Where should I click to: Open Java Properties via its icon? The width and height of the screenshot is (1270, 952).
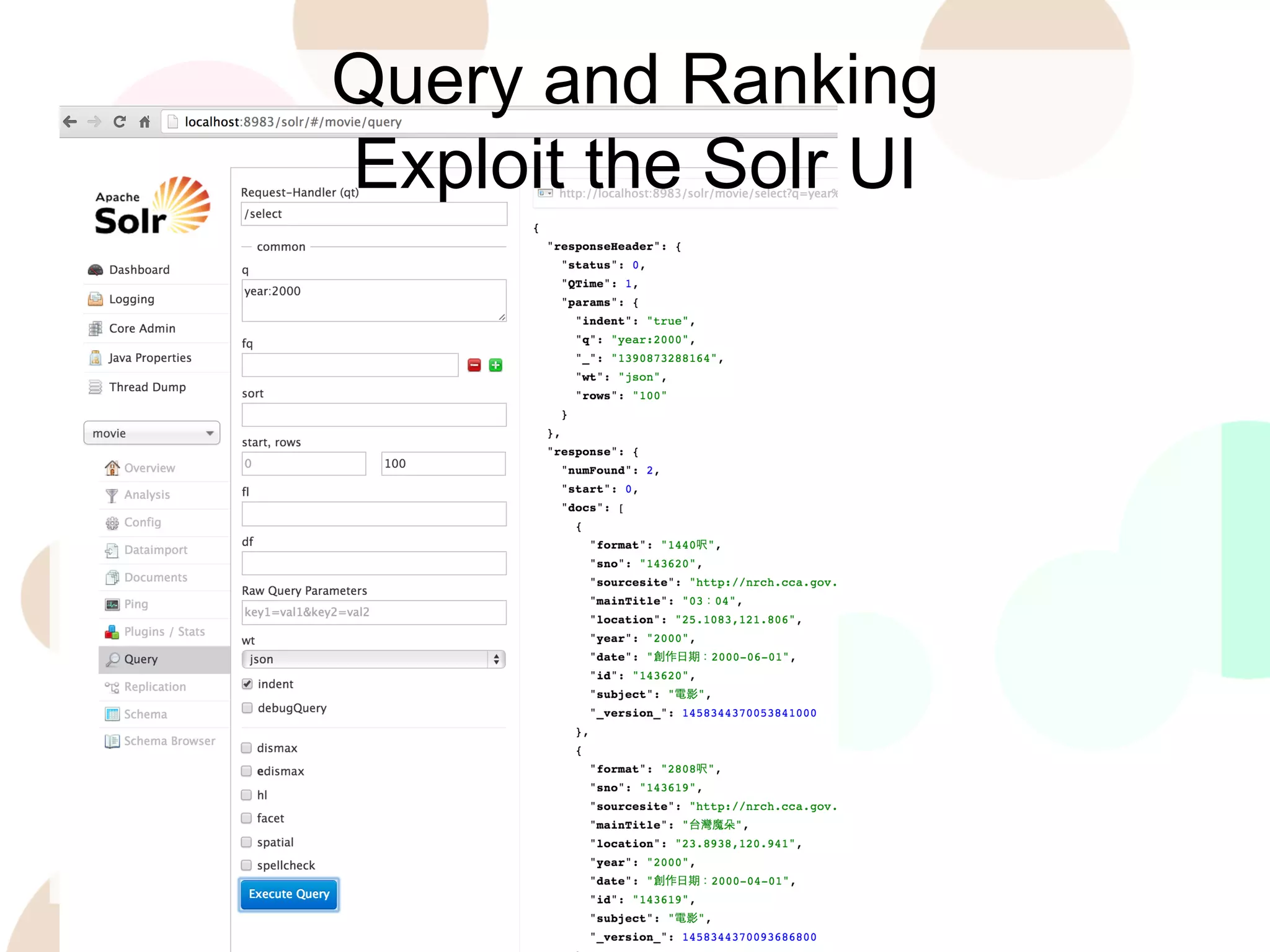tap(95, 358)
